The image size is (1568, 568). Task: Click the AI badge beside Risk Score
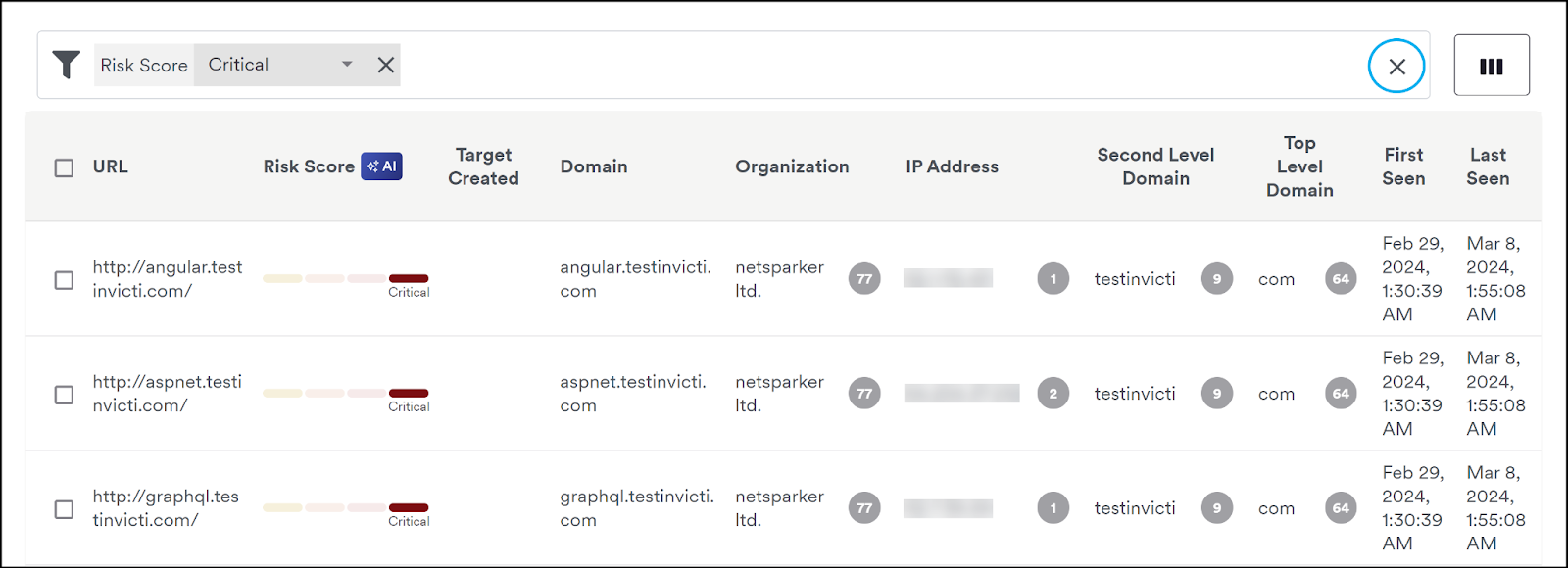point(382,166)
